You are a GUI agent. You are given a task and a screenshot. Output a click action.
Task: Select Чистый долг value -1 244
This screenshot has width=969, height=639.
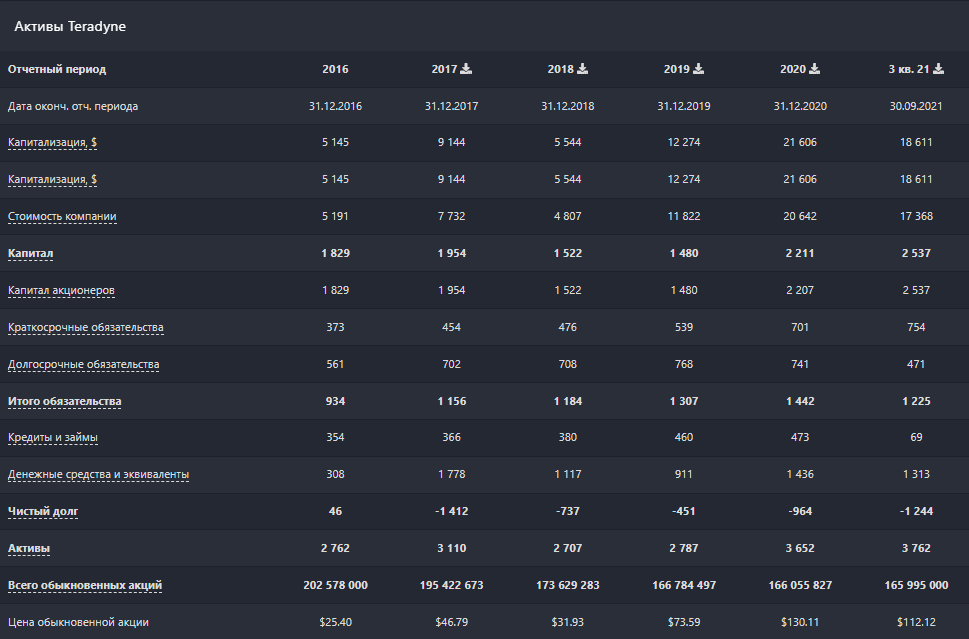click(916, 512)
